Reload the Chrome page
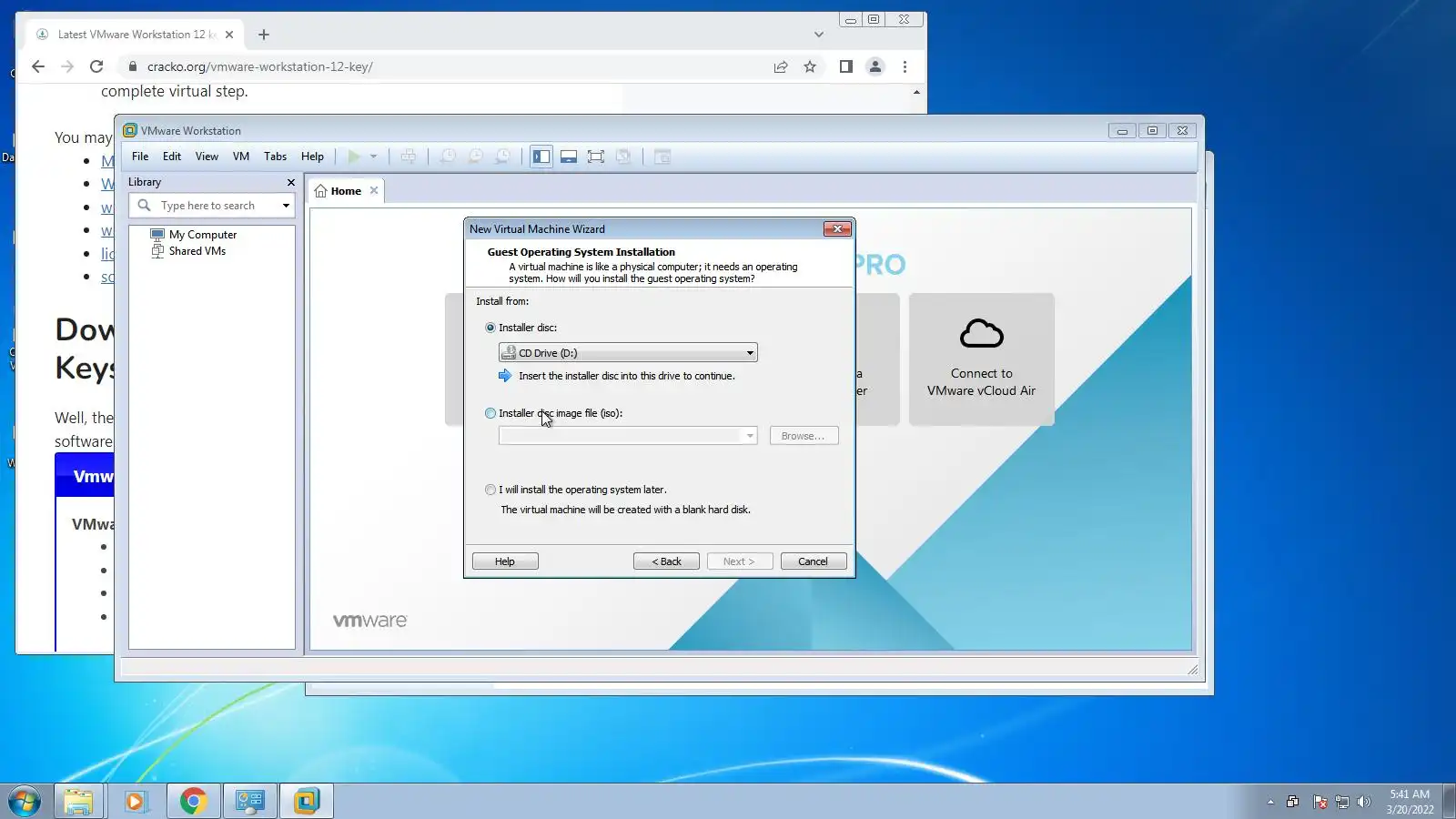 (x=96, y=66)
